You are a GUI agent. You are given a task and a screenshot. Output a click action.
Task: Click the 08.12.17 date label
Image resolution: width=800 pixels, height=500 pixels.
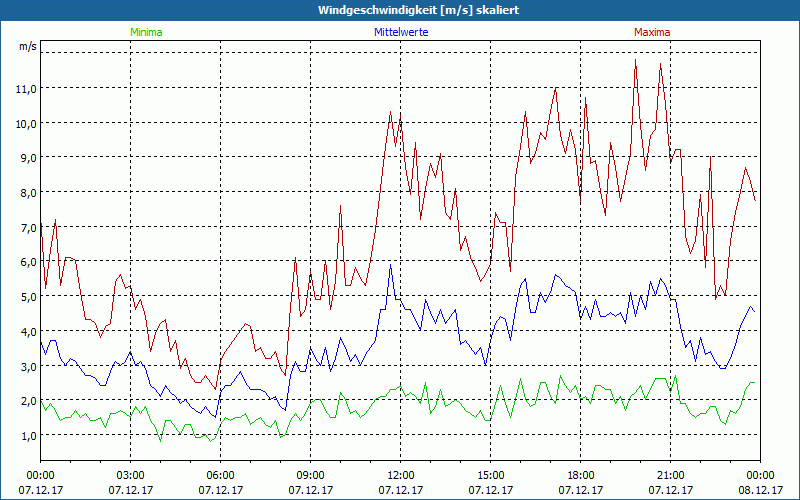[x=760, y=490]
